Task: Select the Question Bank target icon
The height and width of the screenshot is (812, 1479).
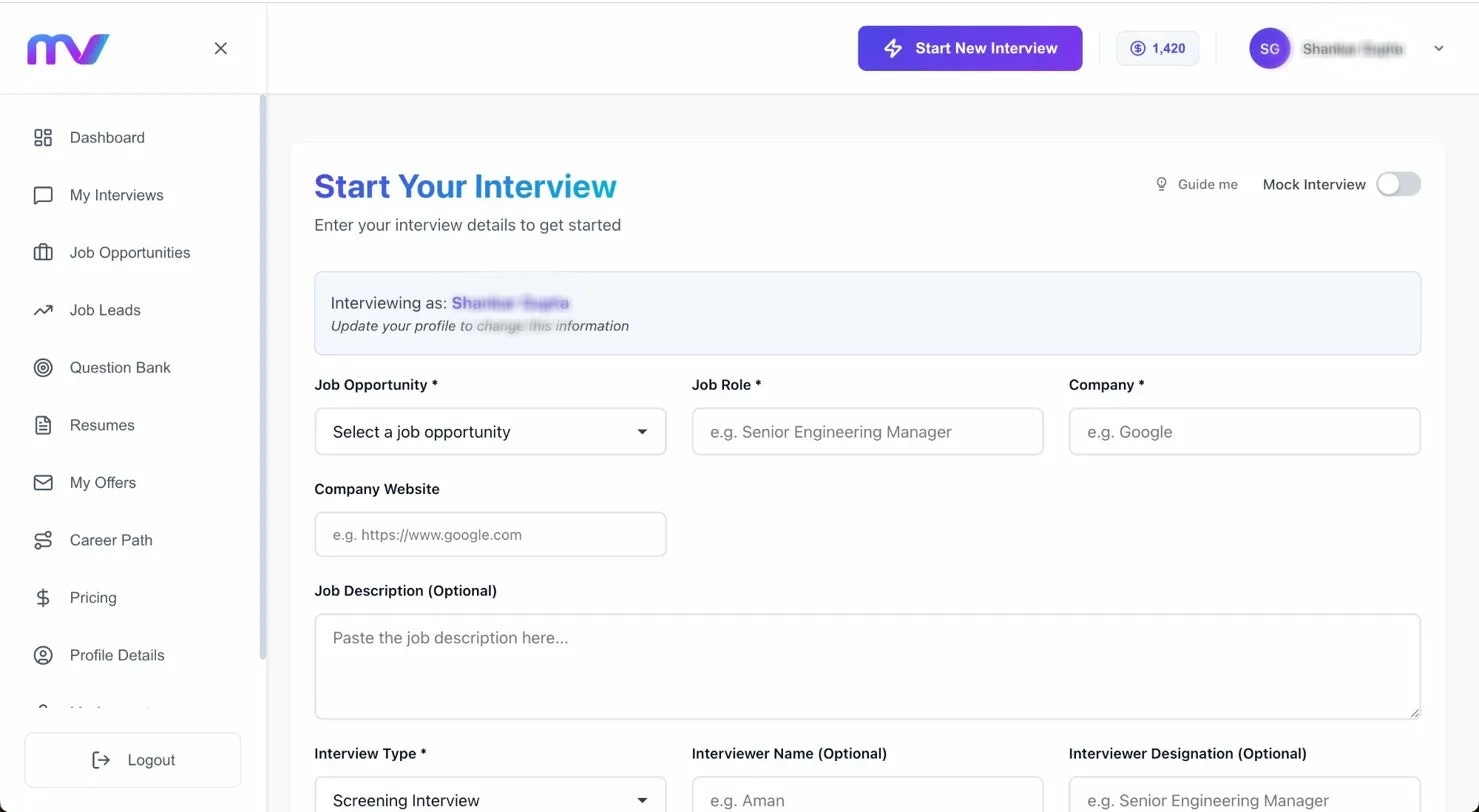Action: click(x=43, y=367)
